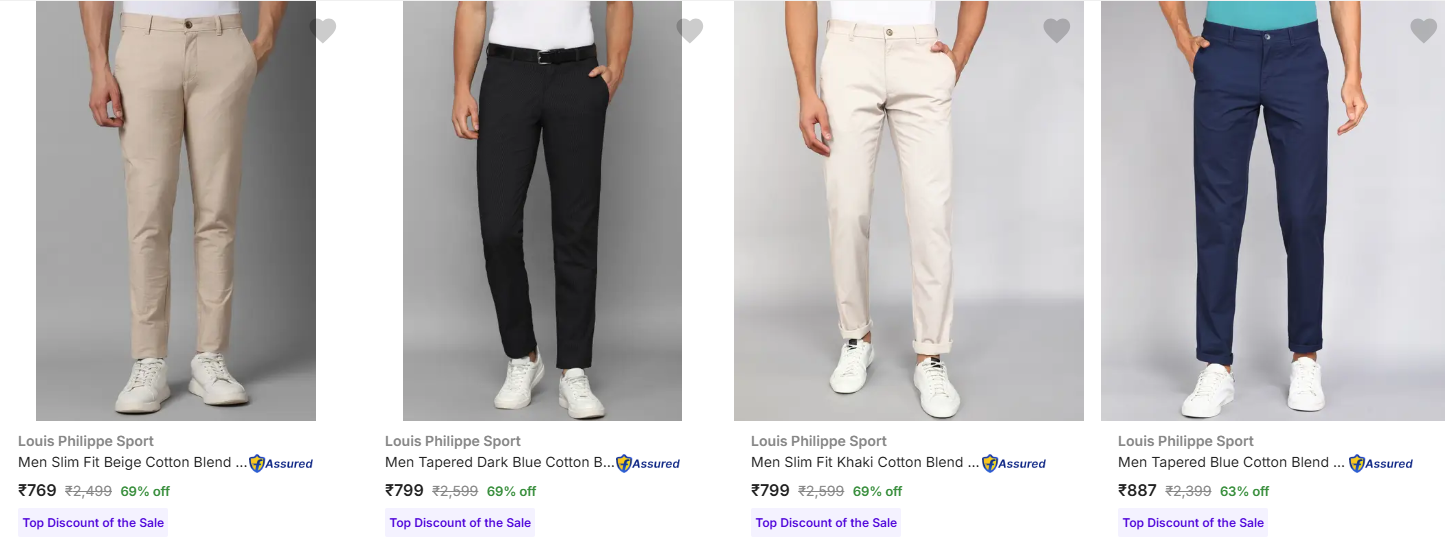Add khaki trousers to wishlist via heart

pos(1056,31)
